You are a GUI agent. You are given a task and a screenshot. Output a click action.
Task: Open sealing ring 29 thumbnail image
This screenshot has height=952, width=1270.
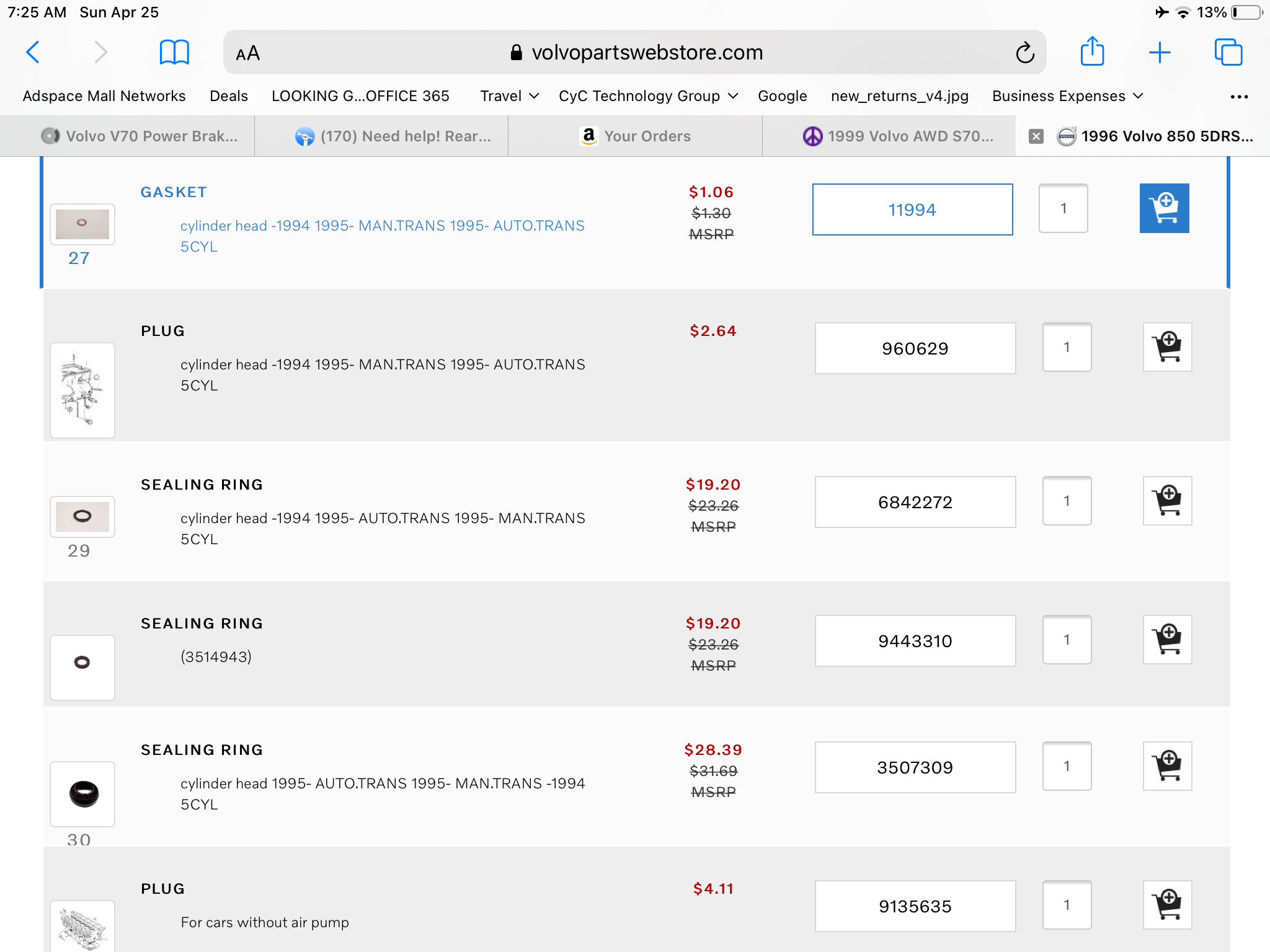[x=82, y=516]
